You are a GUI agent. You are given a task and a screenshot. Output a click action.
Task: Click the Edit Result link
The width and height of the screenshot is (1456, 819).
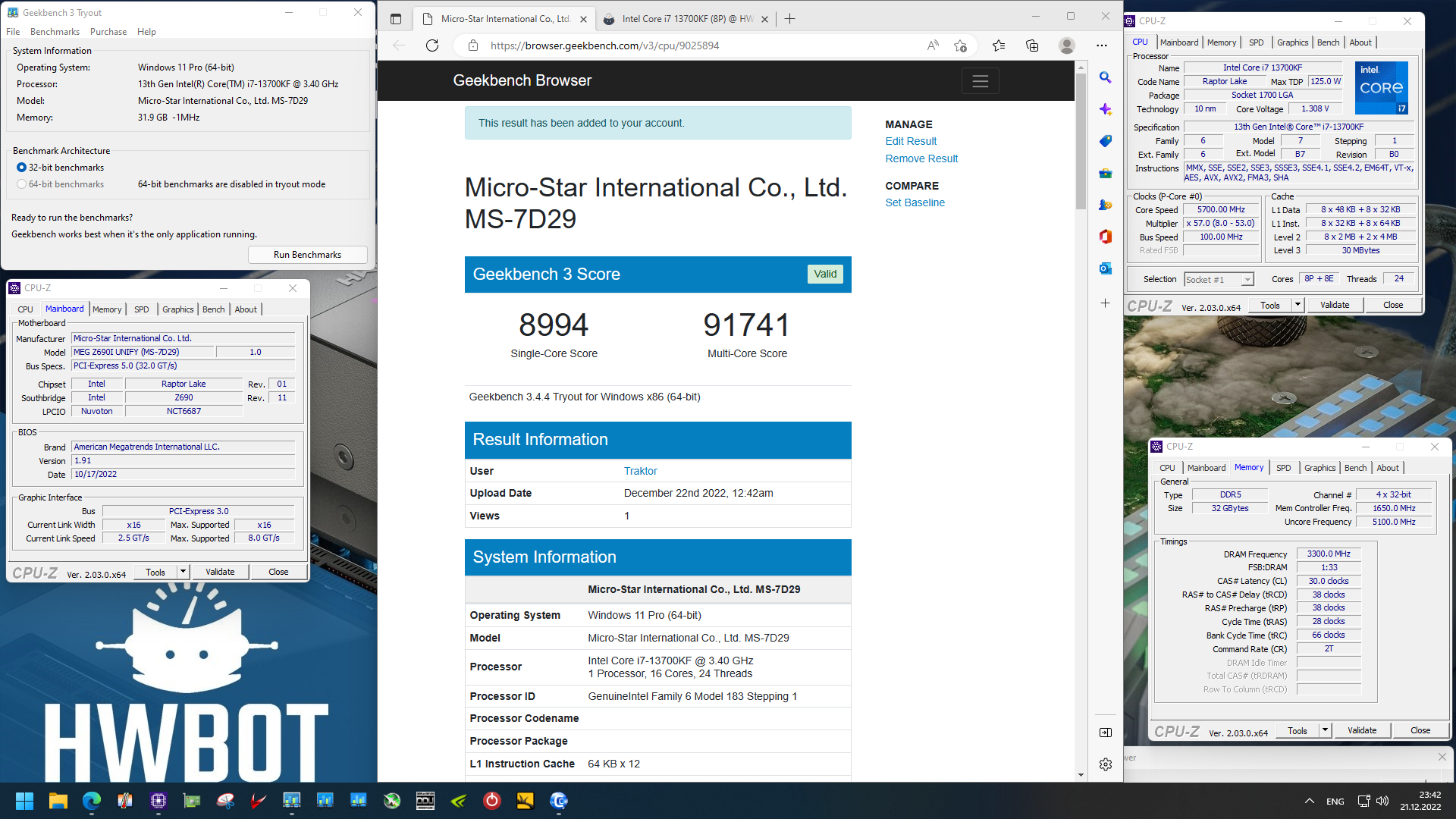coord(911,141)
